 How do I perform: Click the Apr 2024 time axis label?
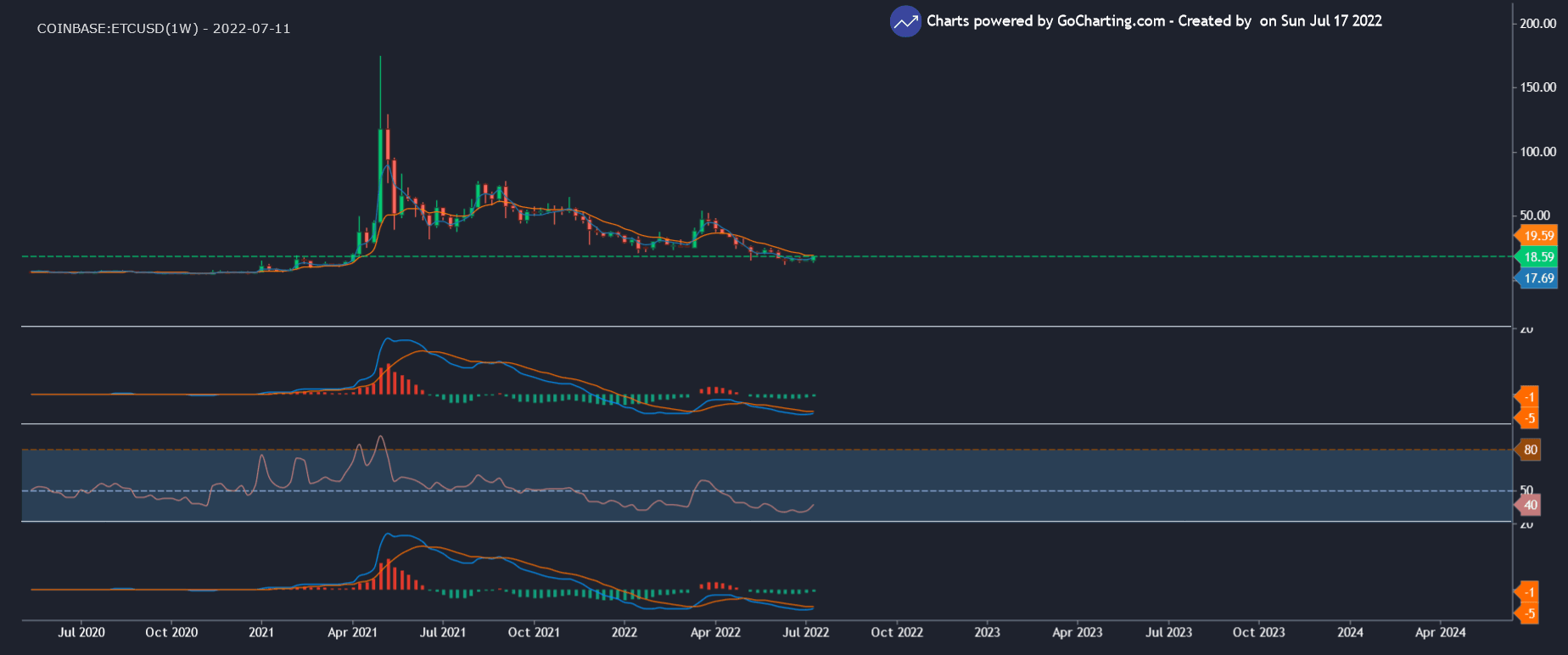click(1440, 632)
